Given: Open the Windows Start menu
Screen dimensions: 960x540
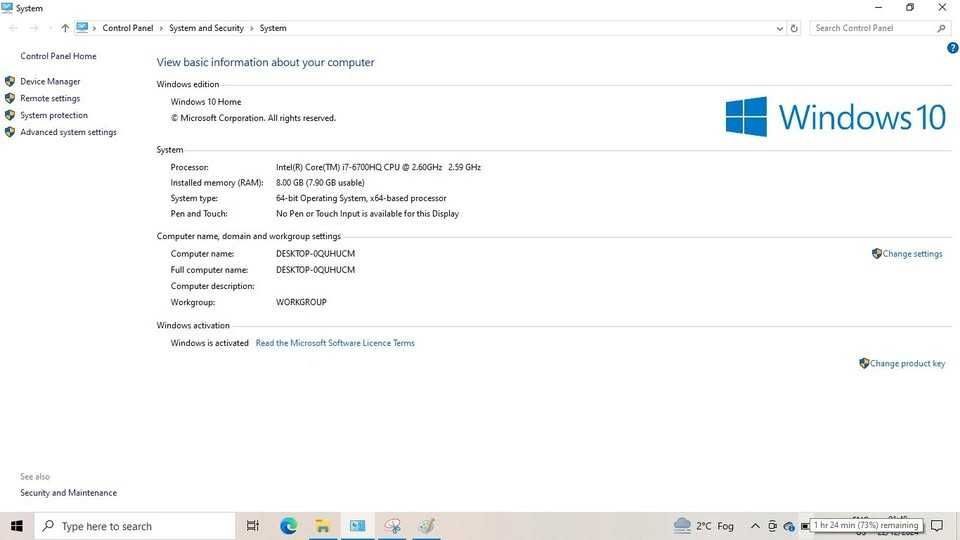Looking at the screenshot, I should click(x=17, y=525).
